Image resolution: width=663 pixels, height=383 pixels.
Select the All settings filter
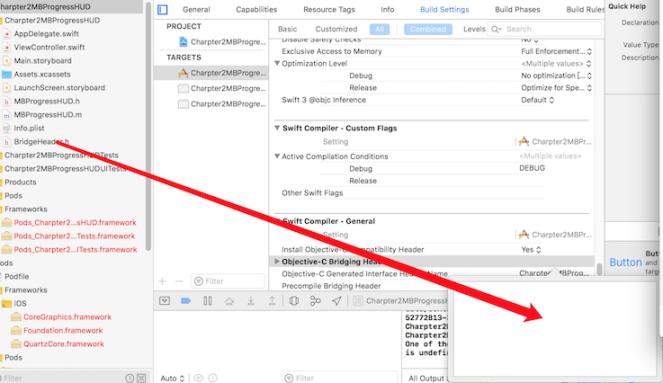379,29
